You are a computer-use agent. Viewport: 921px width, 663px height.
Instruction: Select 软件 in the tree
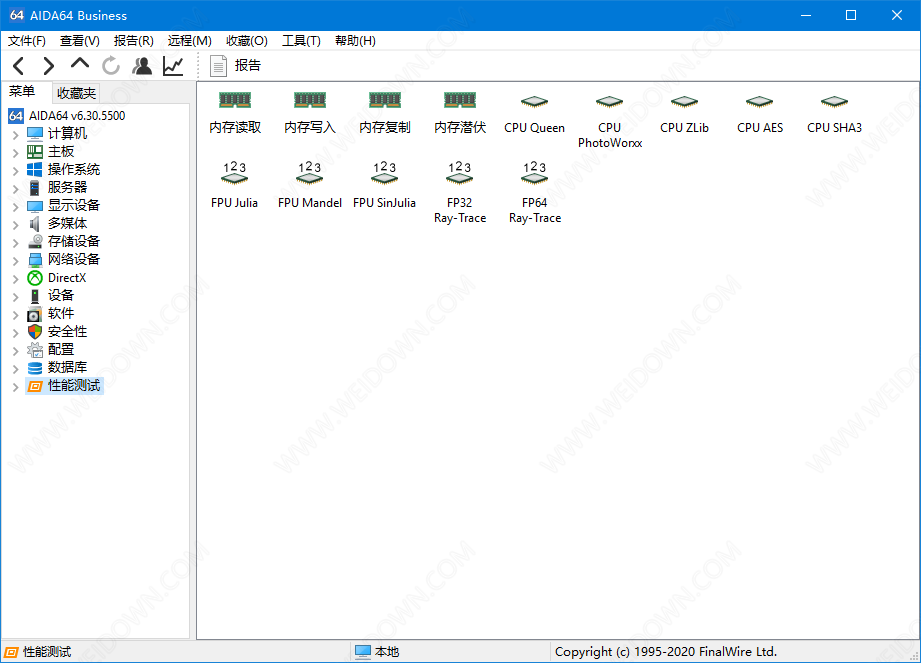coord(51,314)
